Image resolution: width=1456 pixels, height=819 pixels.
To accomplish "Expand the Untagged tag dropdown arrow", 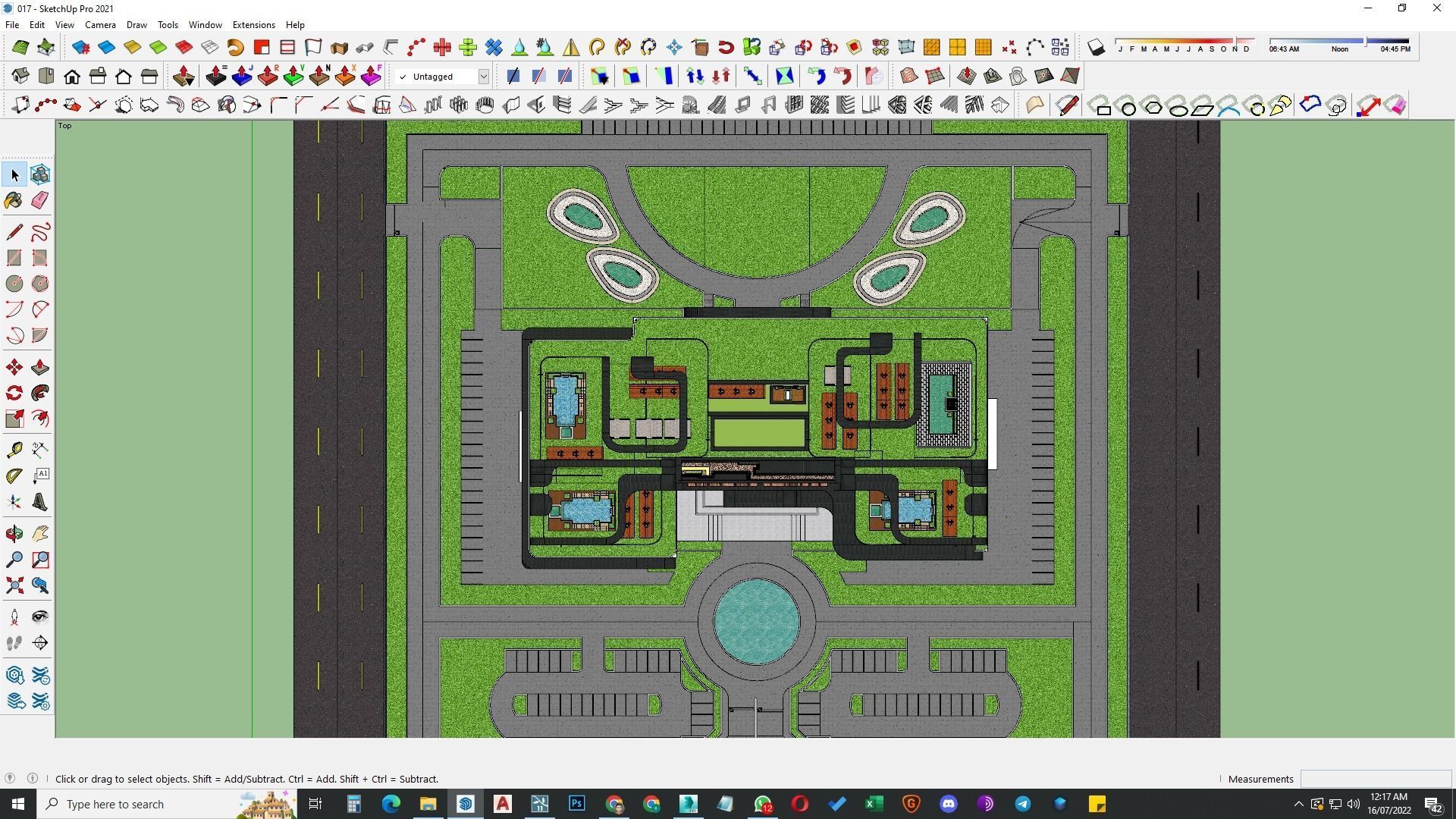I will click(483, 77).
